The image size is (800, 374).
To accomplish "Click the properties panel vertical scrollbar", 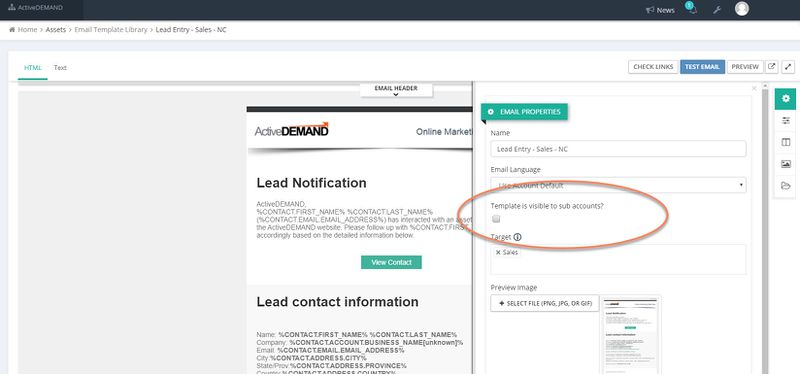I will (765, 228).
